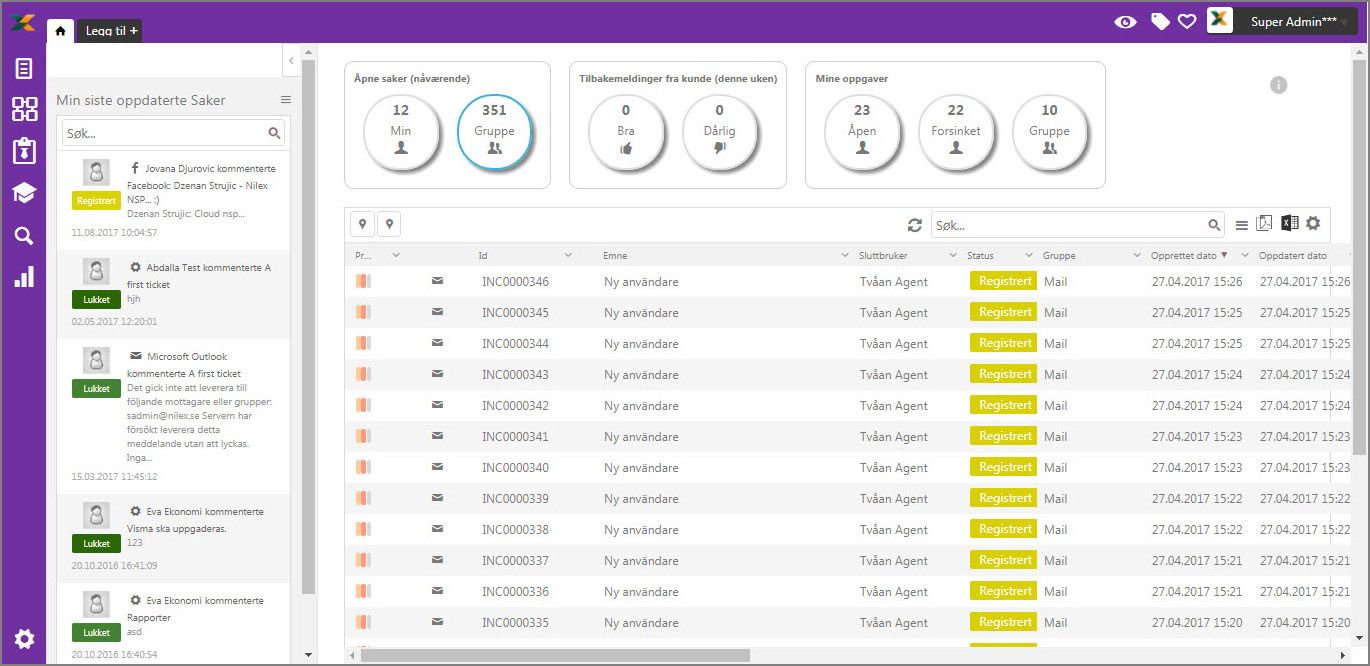Click avatar of Jovana Djurovic entry
1370x666 pixels.
(95, 173)
